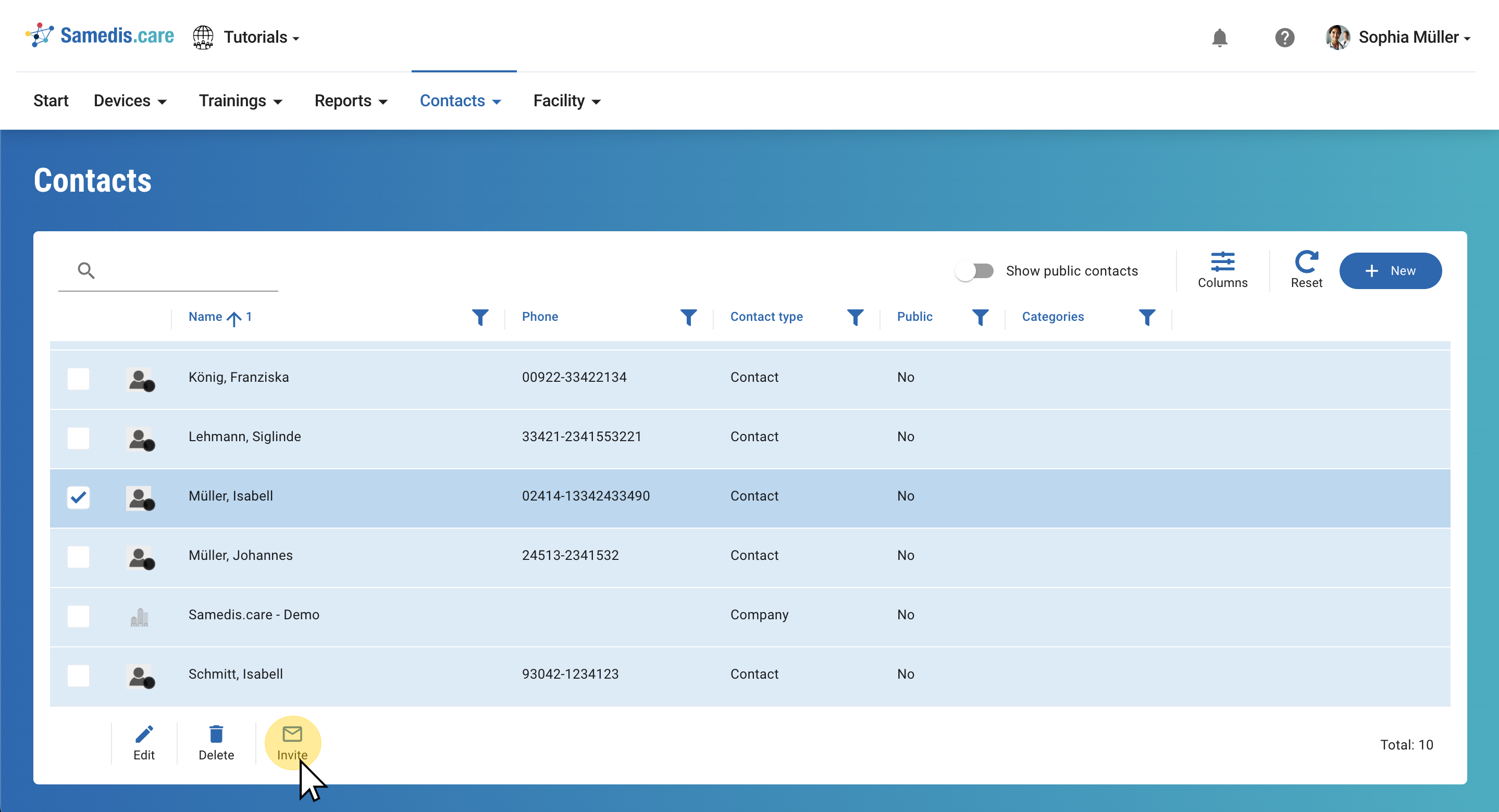Open the Phone column filter
The width and height of the screenshot is (1499, 812).
[688, 317]
